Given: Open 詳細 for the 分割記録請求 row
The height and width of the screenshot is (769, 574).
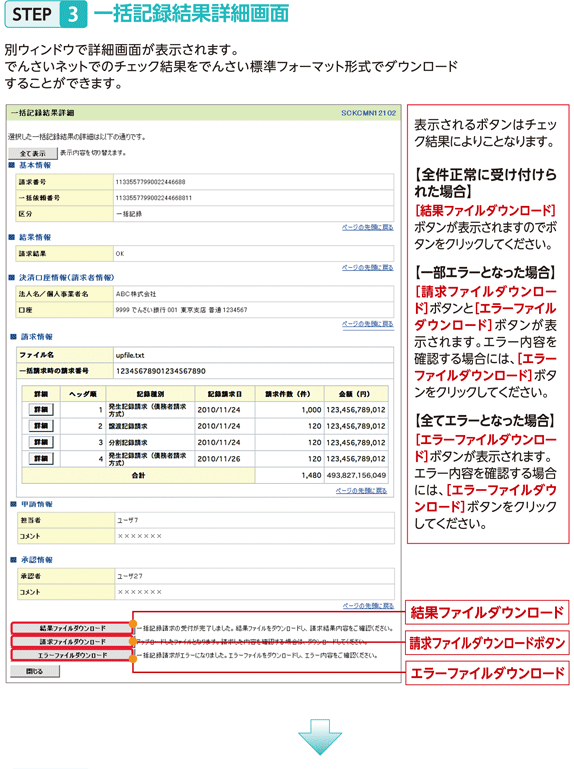Looking at the screenshot, I should point(41,442).
